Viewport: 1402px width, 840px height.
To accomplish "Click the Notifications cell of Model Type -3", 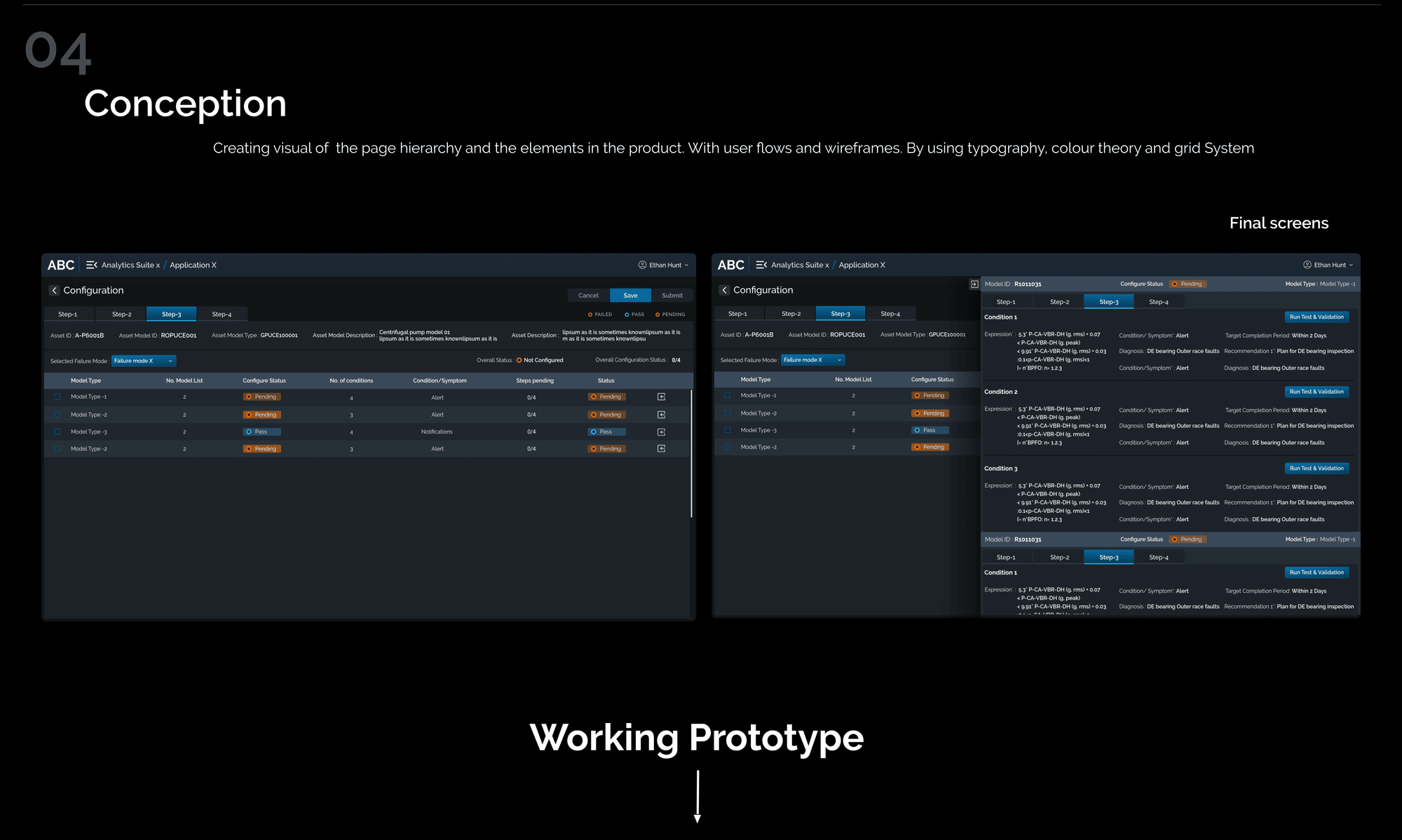I will pos(437,432).
